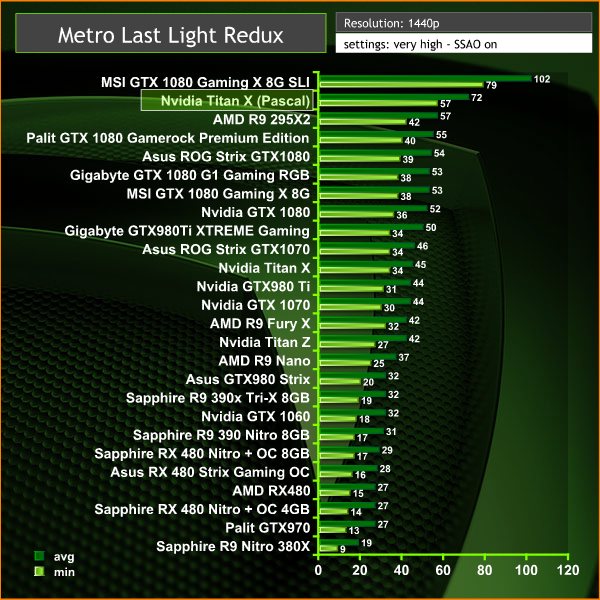Click Gigabyte GTX980Ti XTREME Gaming label
600x600 pixels.
[187, 231]
